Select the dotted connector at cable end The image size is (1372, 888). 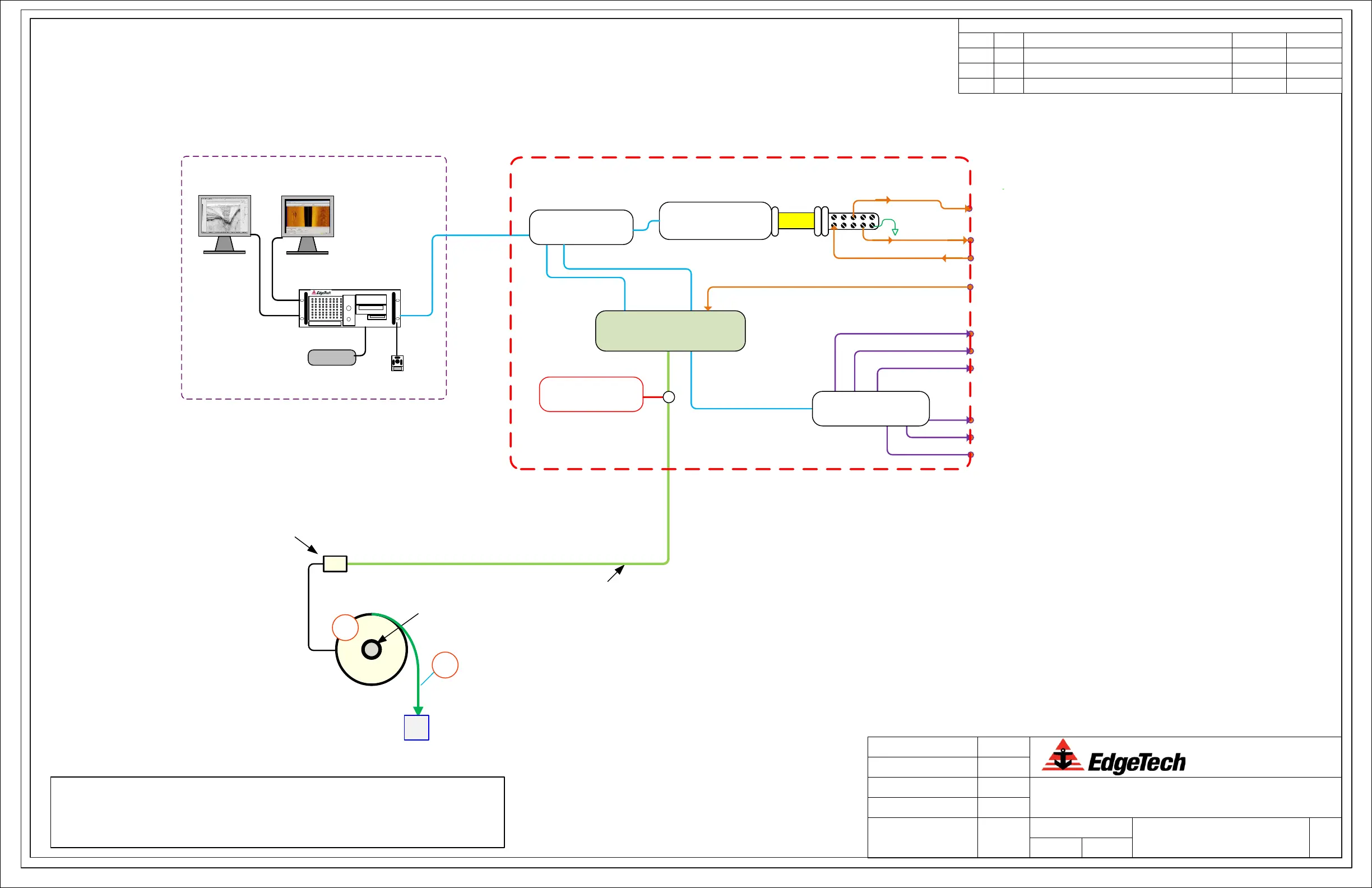point(854,221)
